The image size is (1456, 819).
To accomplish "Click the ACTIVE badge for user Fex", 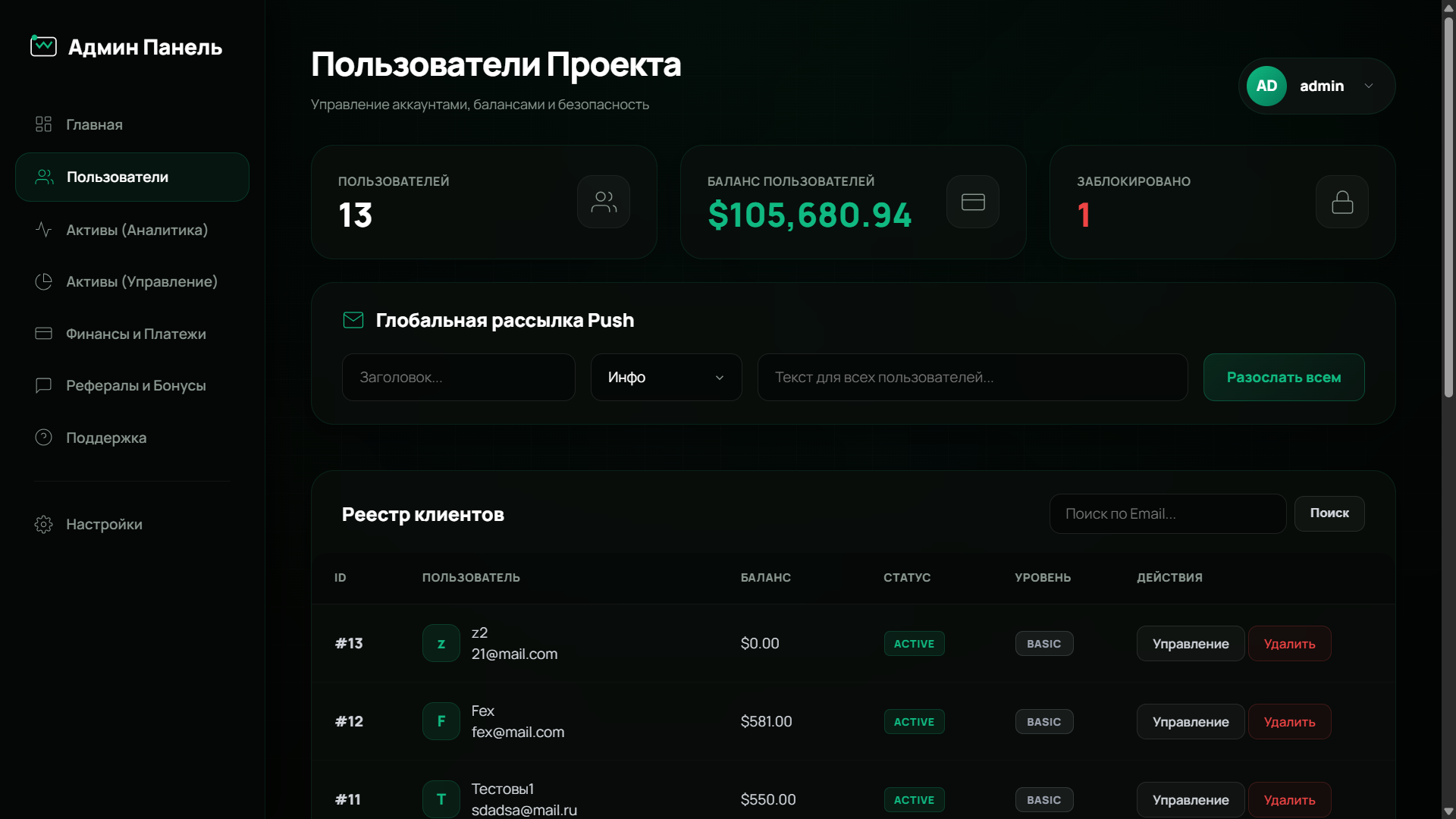I will tap(914, 722).
